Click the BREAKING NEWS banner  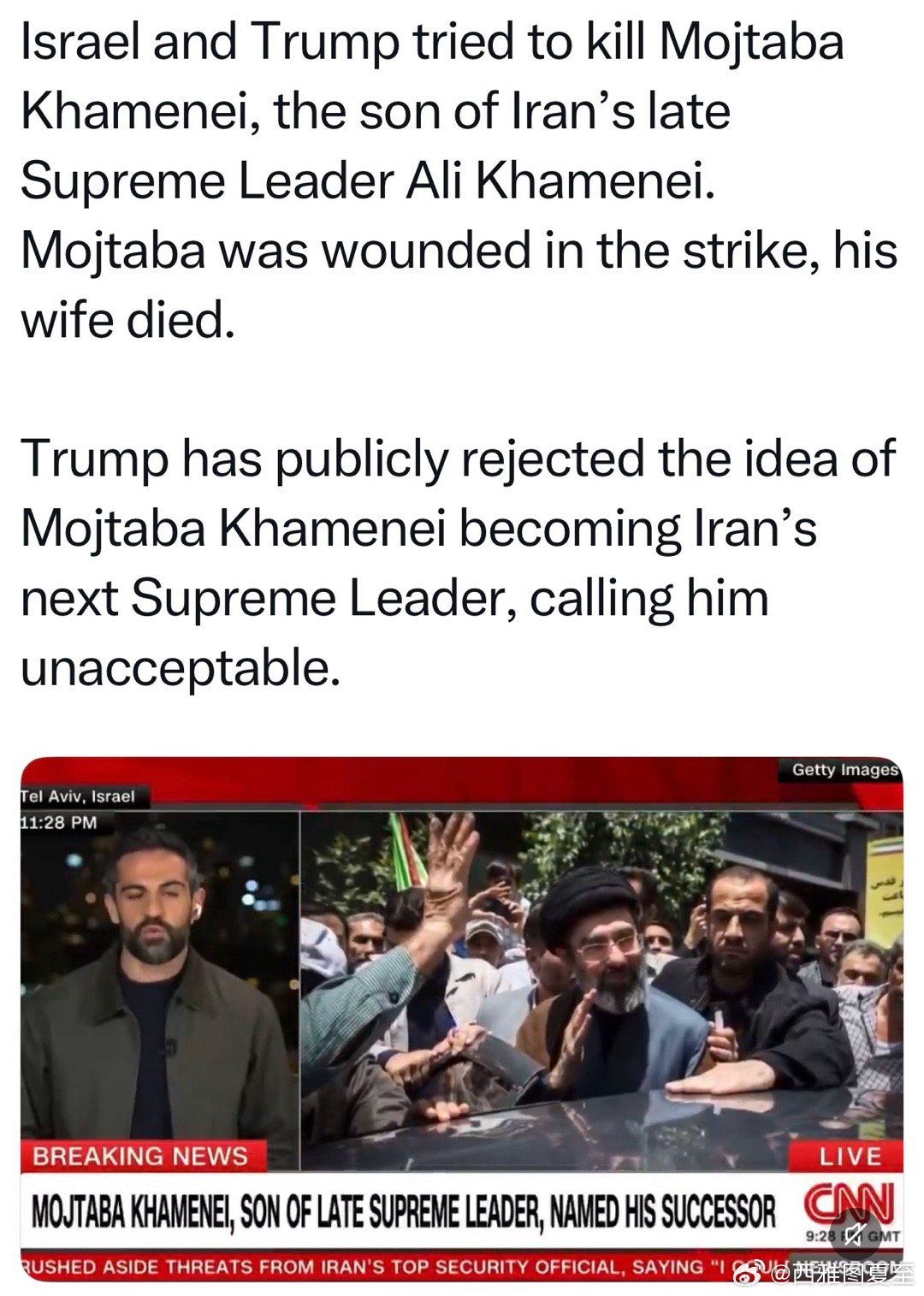[141, 1157]
